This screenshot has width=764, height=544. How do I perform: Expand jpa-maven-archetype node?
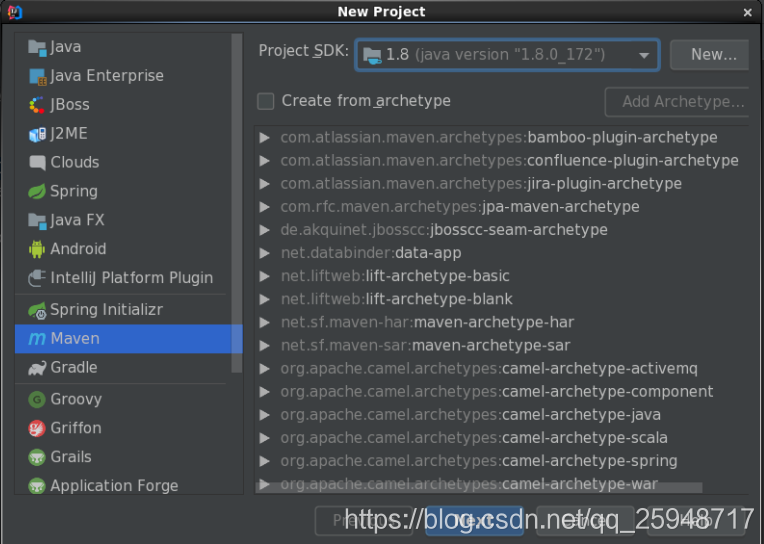coord(265,207)
